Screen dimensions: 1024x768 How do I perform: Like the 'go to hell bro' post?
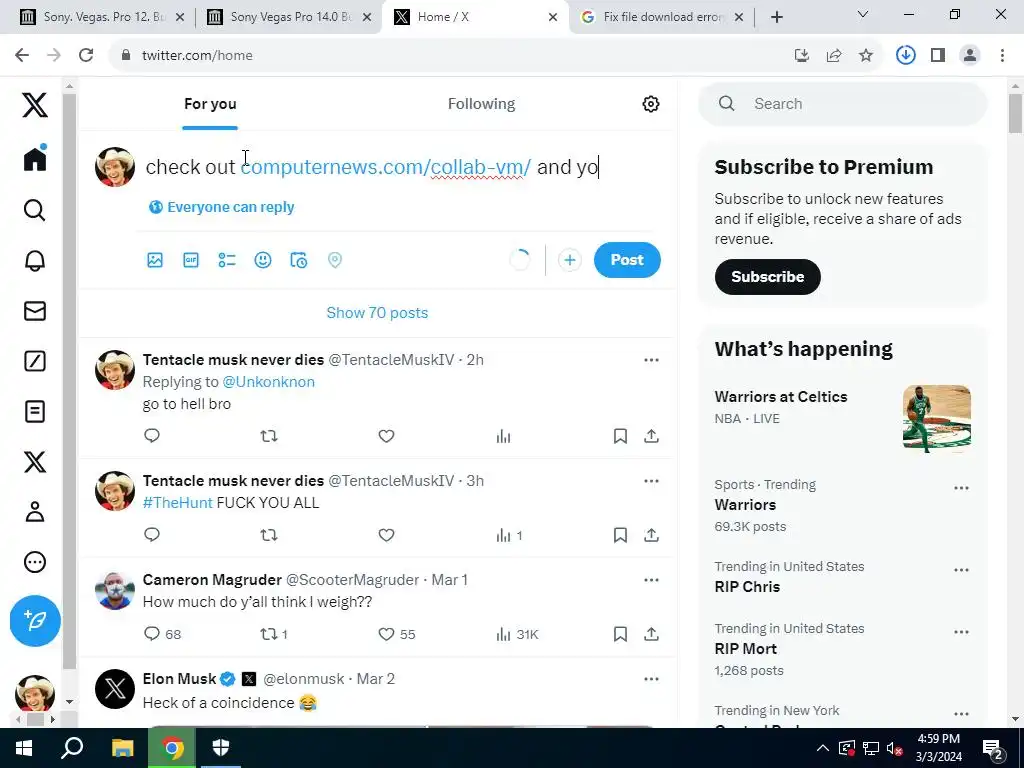387,436
